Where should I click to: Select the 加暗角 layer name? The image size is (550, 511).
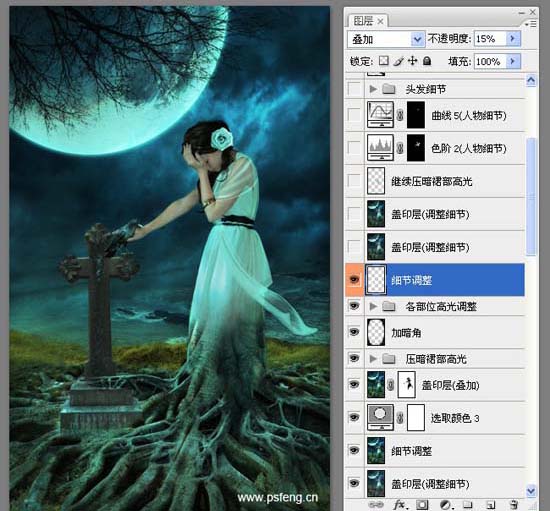click(406, 332)
